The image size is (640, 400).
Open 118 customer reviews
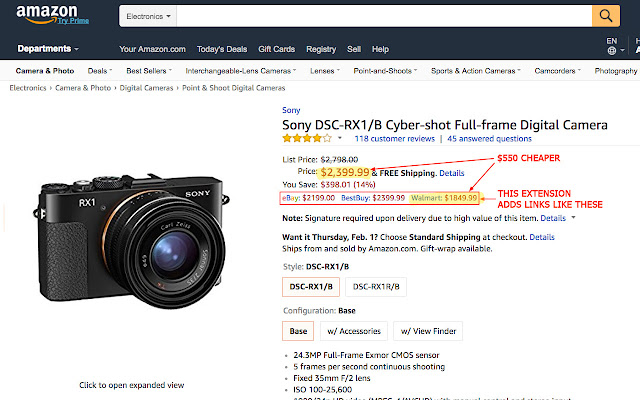click(x=394, y=138)
